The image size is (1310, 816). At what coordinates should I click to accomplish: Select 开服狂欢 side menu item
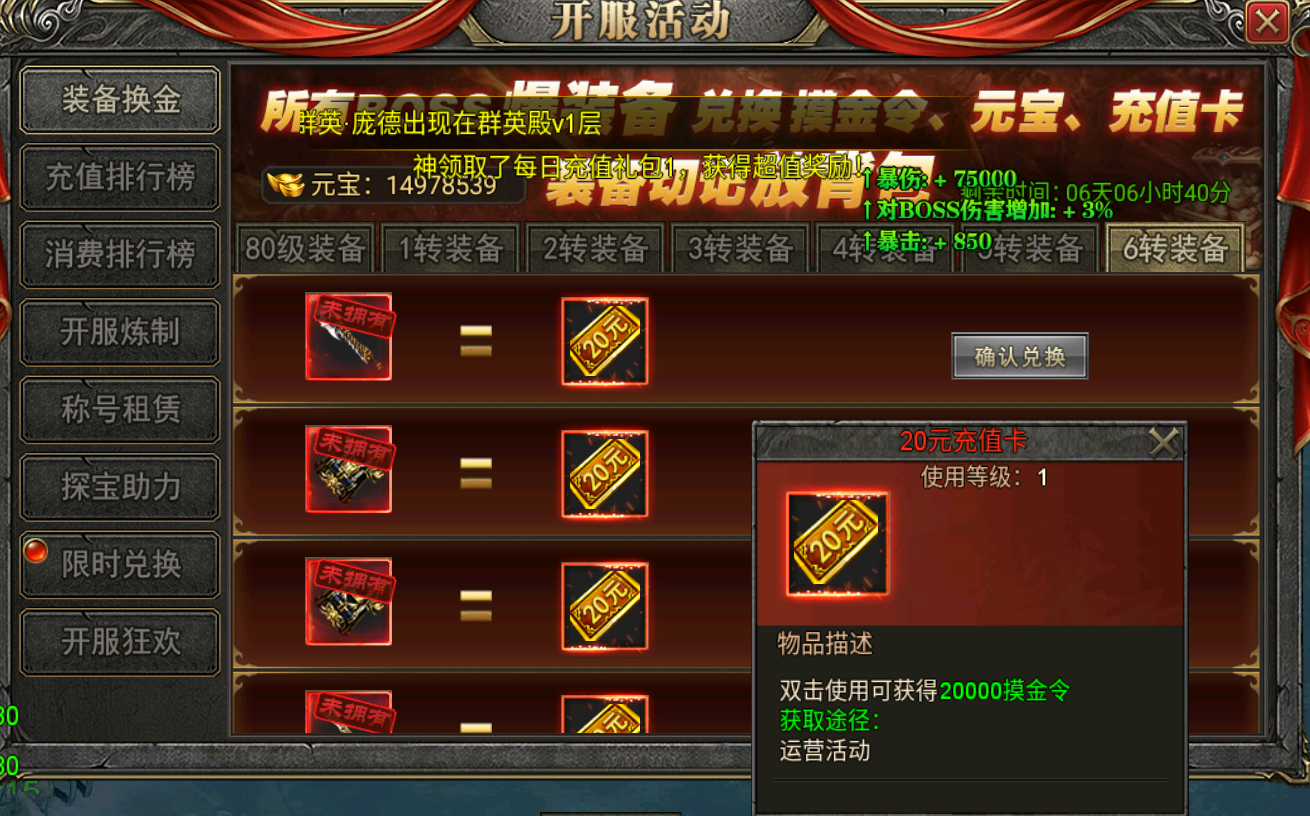pos(120,642)
